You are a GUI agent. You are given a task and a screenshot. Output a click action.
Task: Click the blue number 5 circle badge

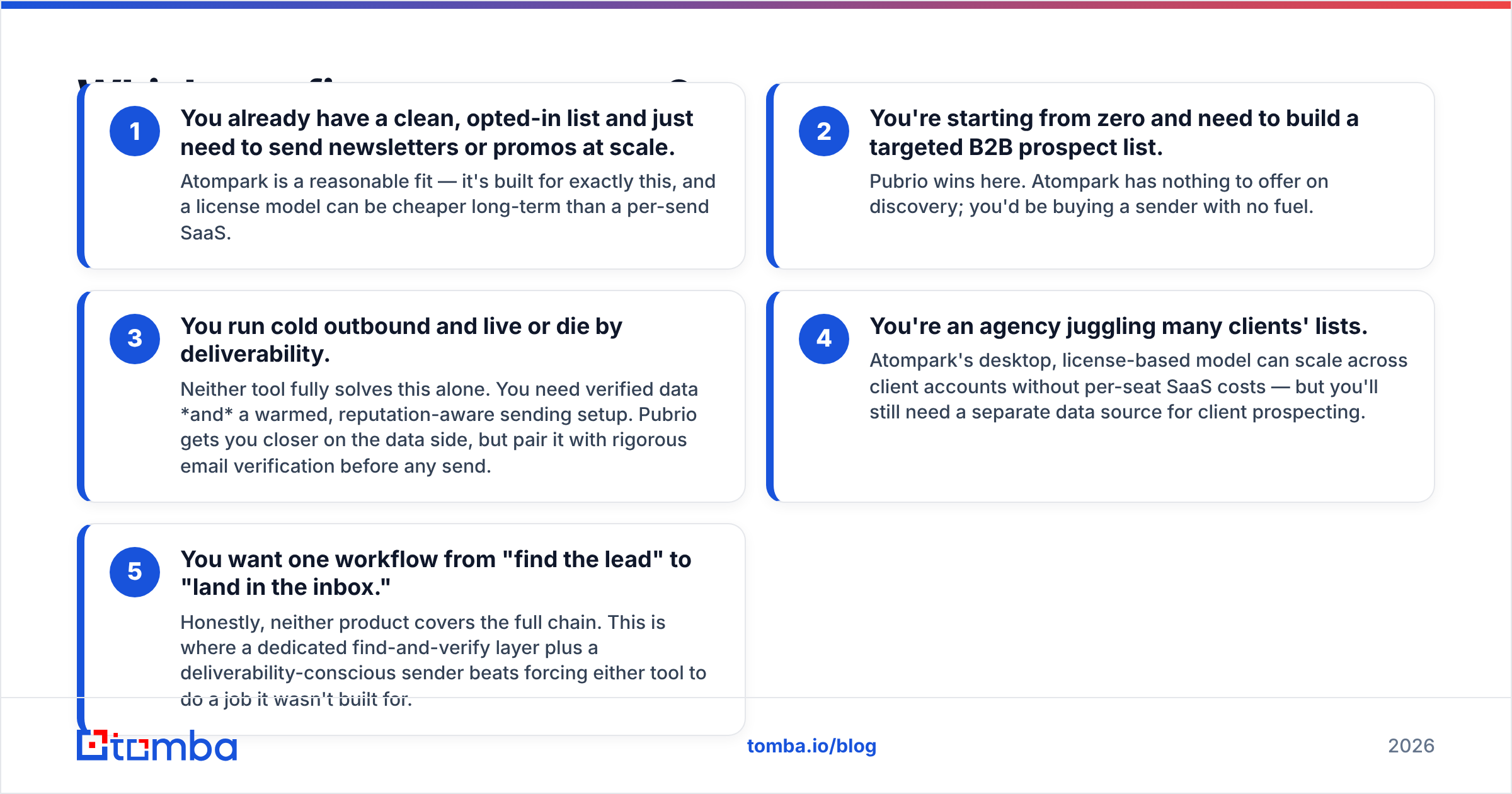(135, 572)
